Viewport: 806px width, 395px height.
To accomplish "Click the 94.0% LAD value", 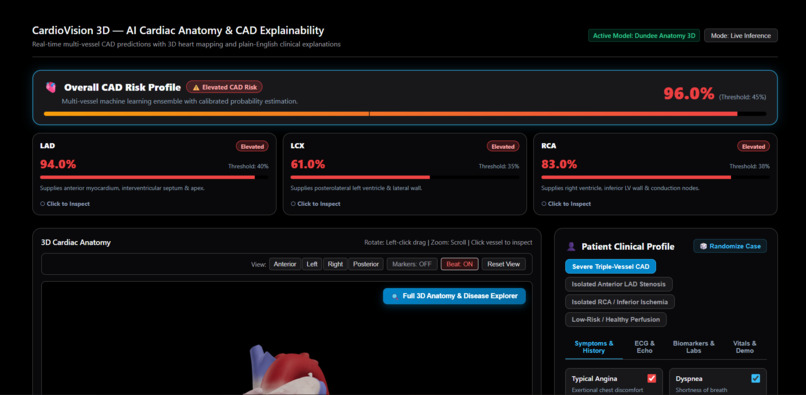I will coord(58,165).
